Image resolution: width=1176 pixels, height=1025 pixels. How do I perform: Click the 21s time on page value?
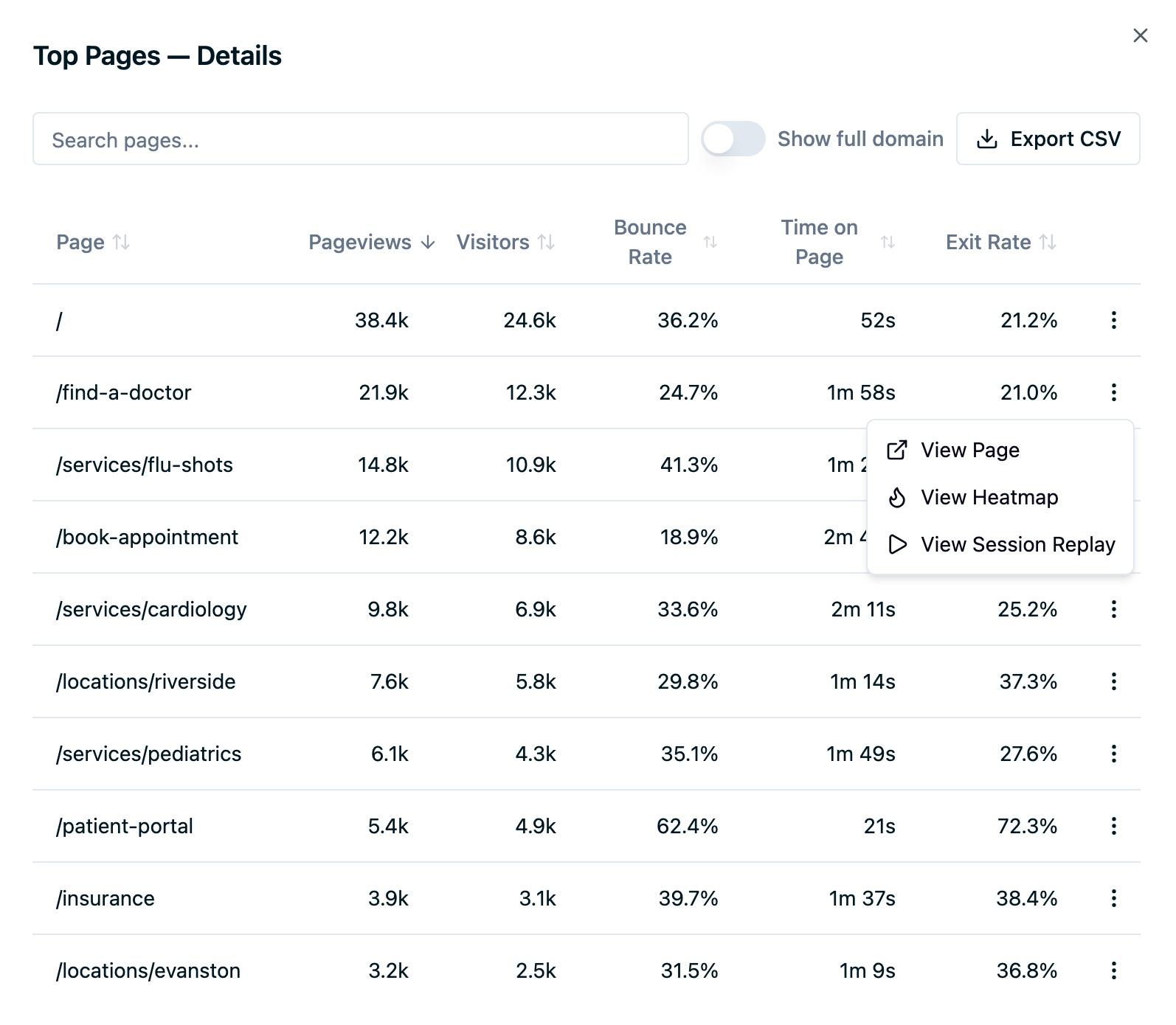click(x=879, y=826)
